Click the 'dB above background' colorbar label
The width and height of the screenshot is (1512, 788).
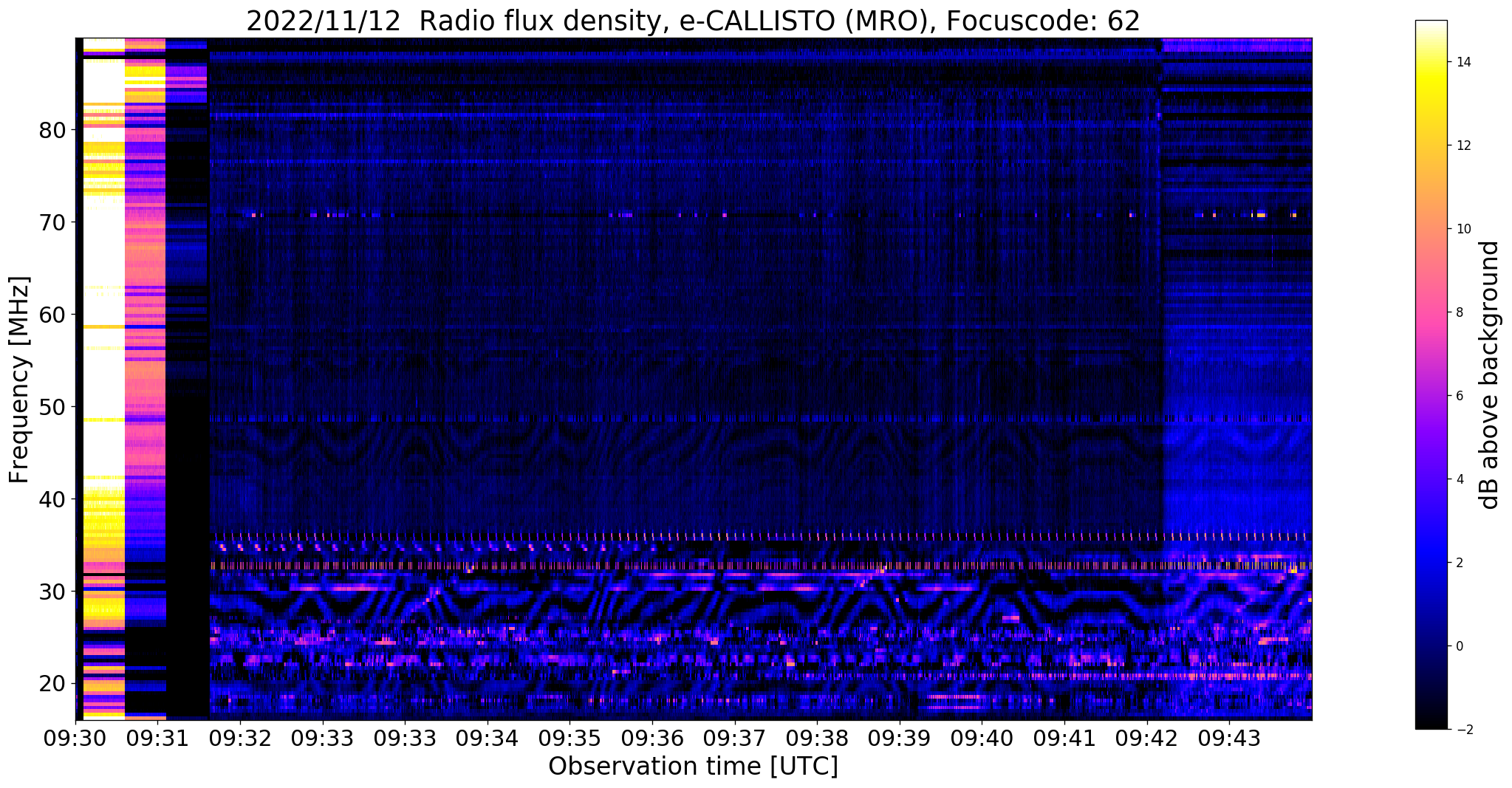1490,374
